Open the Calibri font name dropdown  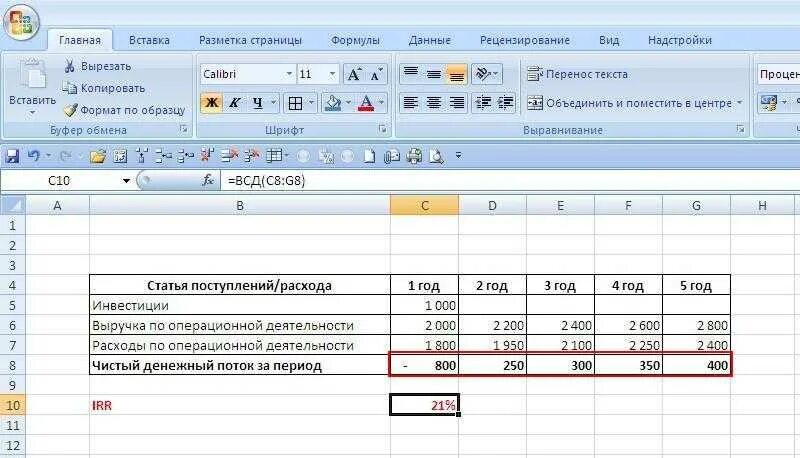pos(289,74)
